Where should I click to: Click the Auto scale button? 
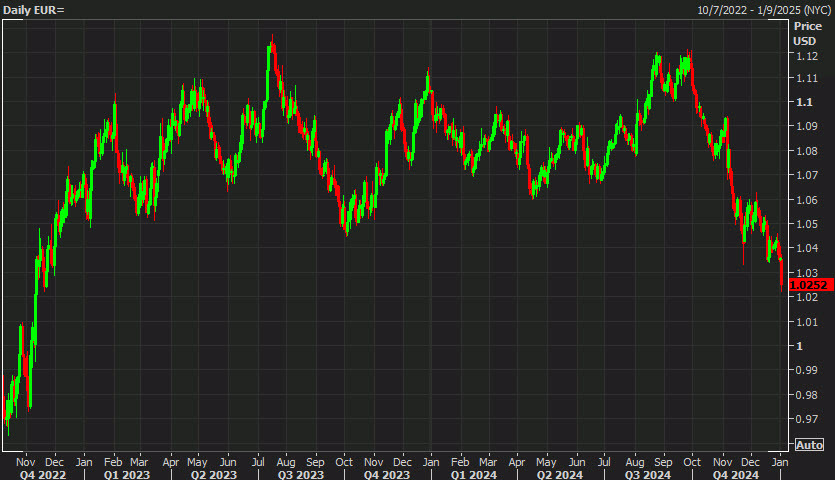(x=810, y=445)
